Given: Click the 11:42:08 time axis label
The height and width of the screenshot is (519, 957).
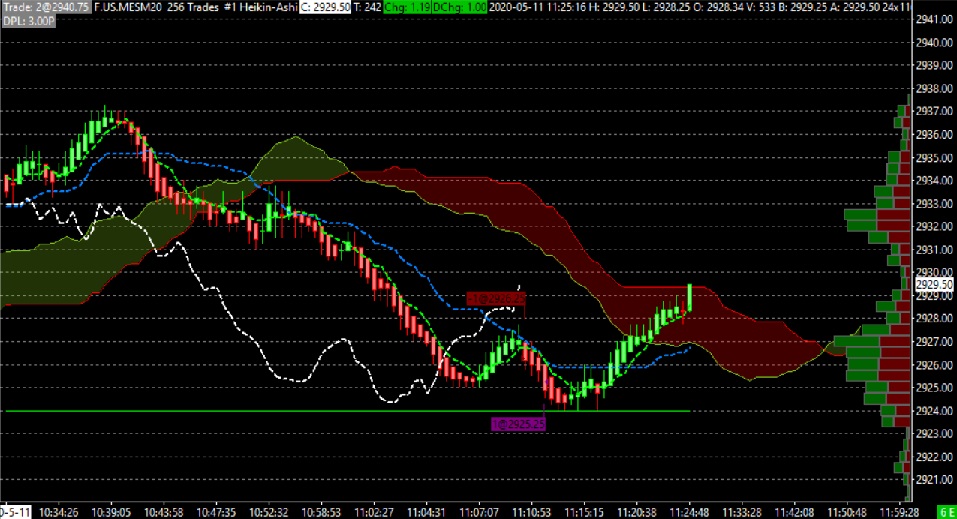Looking at the screenshot, I should coord(794,512).
